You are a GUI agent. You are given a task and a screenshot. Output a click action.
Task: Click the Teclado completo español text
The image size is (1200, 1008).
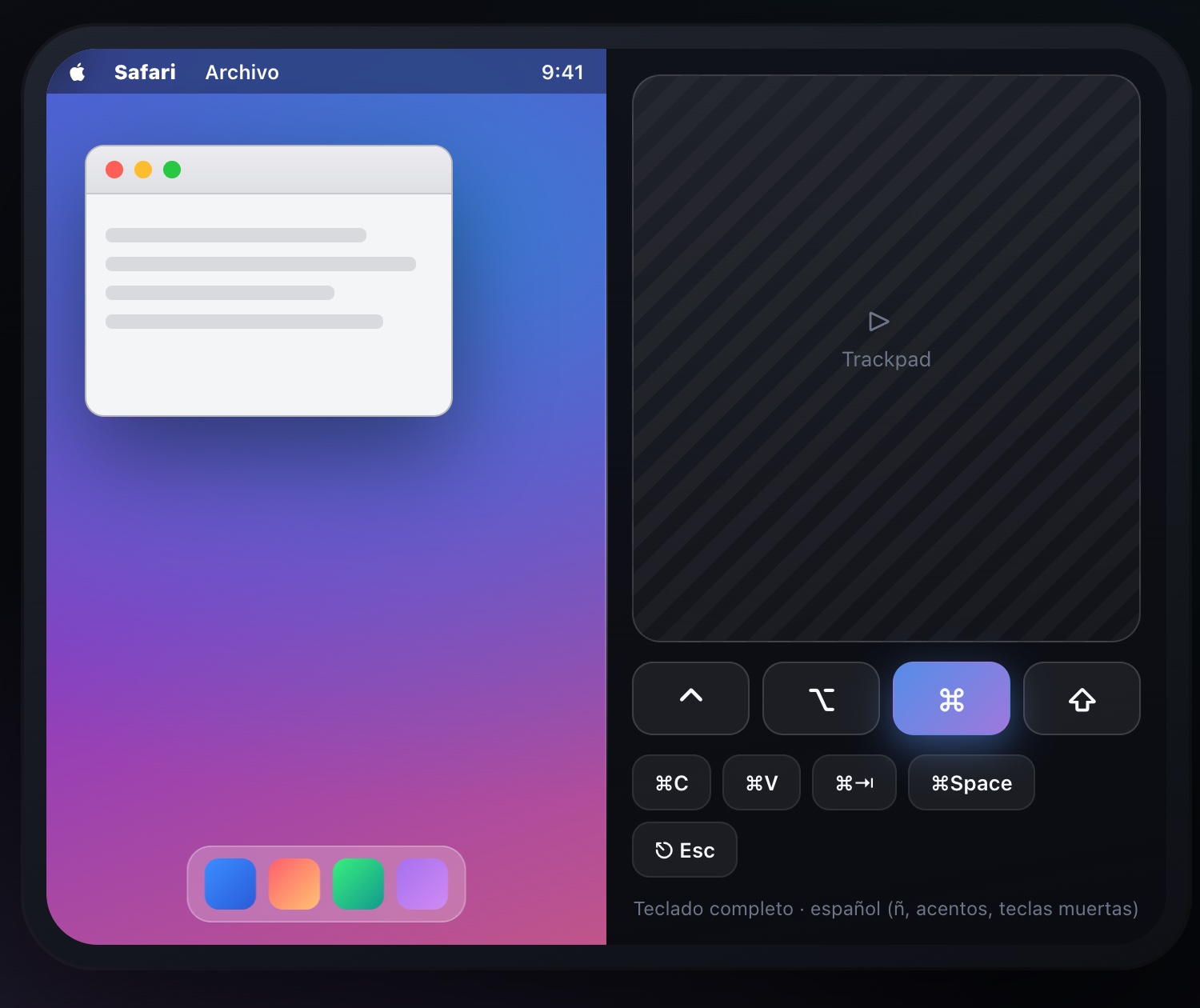point(886,909)
